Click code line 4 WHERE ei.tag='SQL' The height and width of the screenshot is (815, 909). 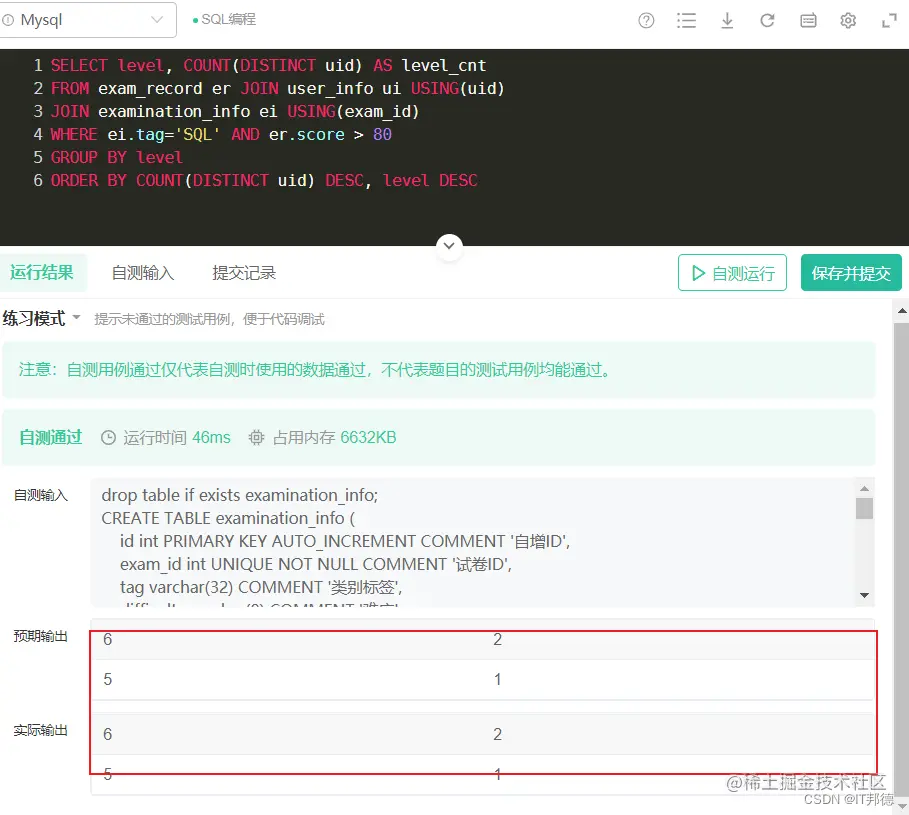(221, 134)
